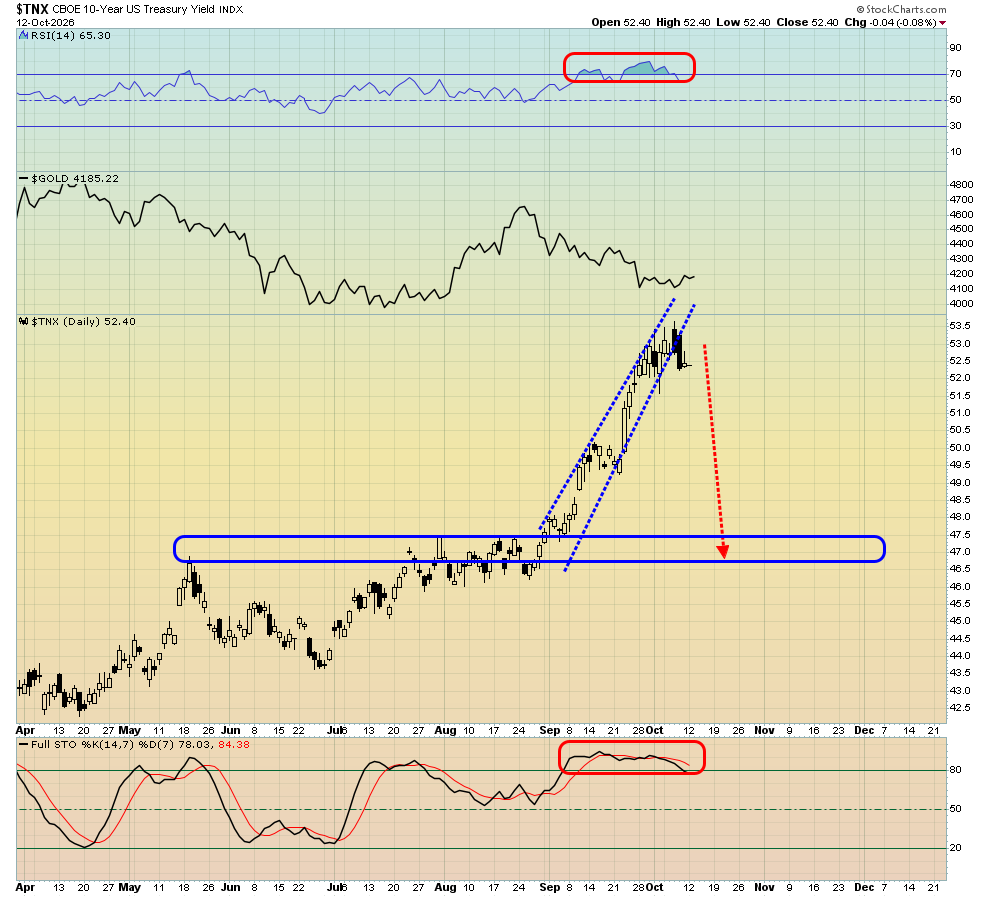Click the 90 level on the RSI scale
This screenshot has height=897, width=990.
(955, 48)
